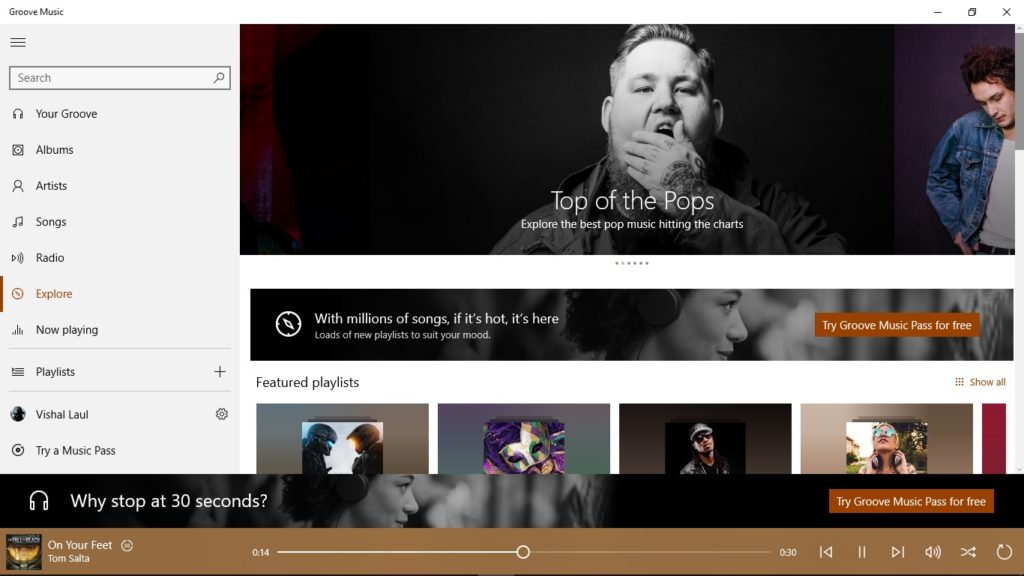
Task: Go to the Albums page
Action: (54, 150)
